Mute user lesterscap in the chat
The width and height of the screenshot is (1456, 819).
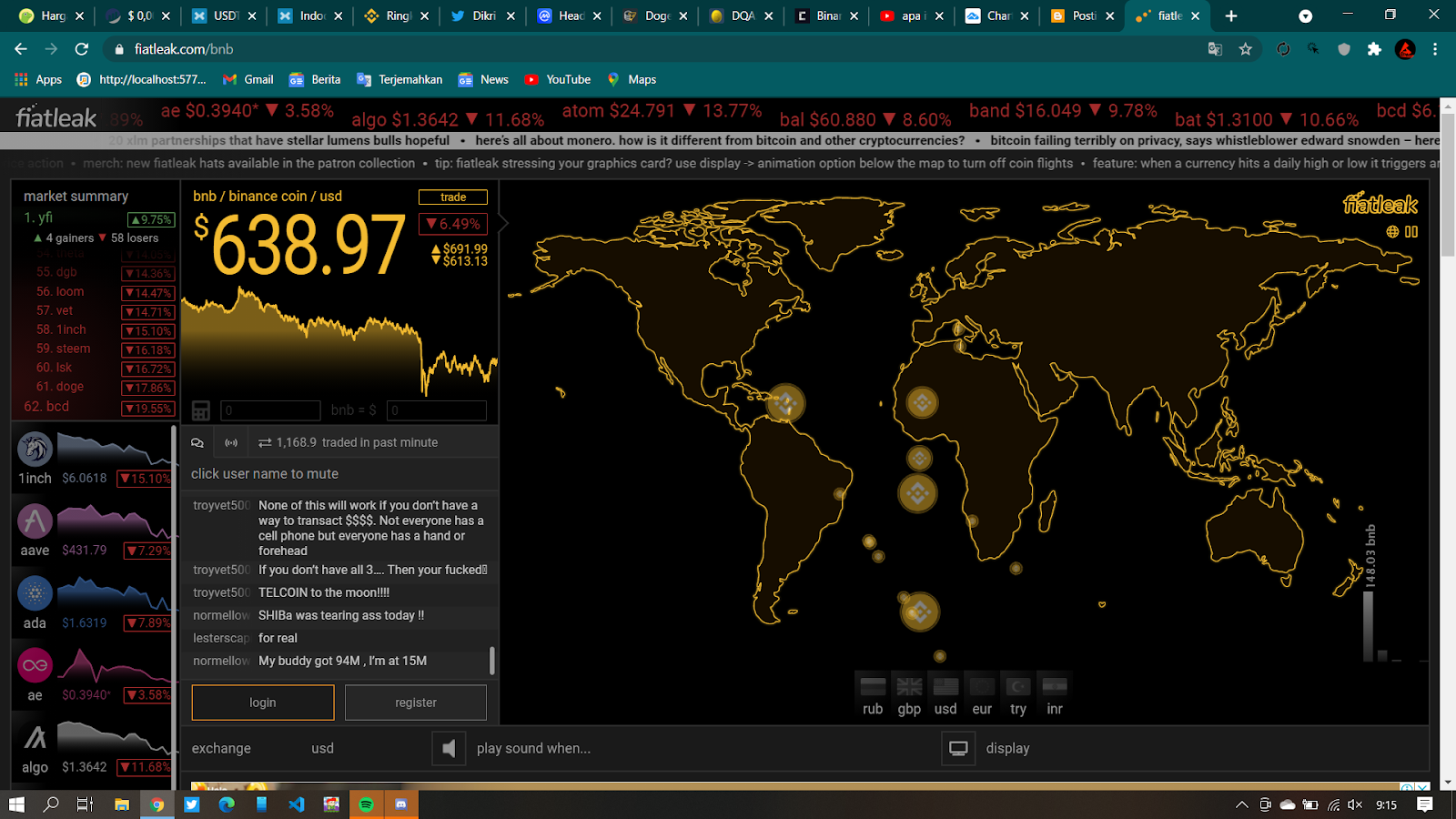[x=221, y=638]
